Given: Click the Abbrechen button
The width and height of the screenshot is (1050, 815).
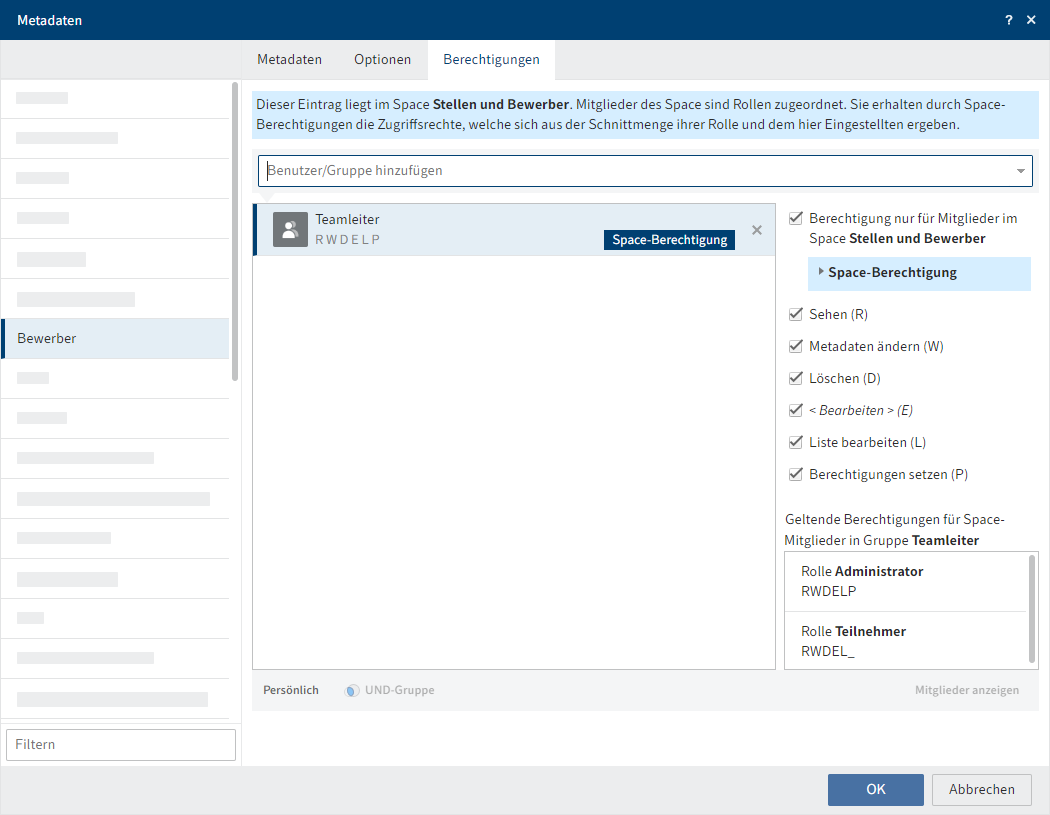Looking at the screenshot, I should tap(982, 790).
